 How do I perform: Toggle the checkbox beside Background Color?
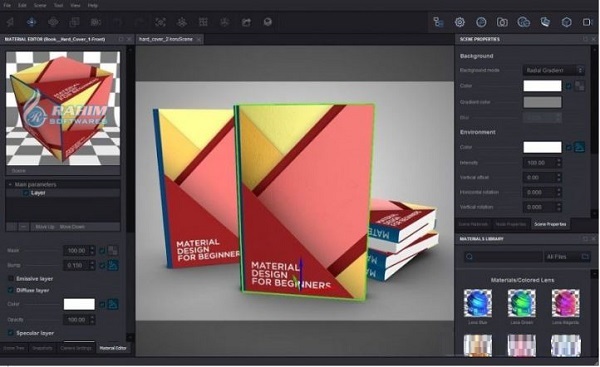pos(569,86)
